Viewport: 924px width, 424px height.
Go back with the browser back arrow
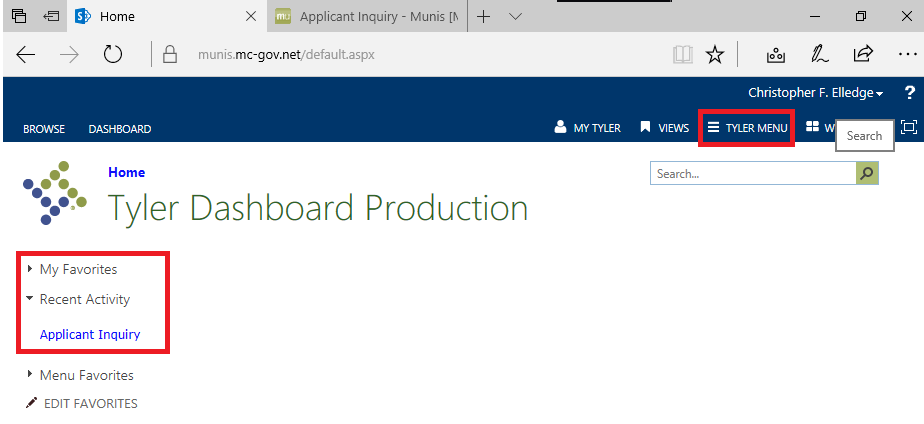(25, 55)
